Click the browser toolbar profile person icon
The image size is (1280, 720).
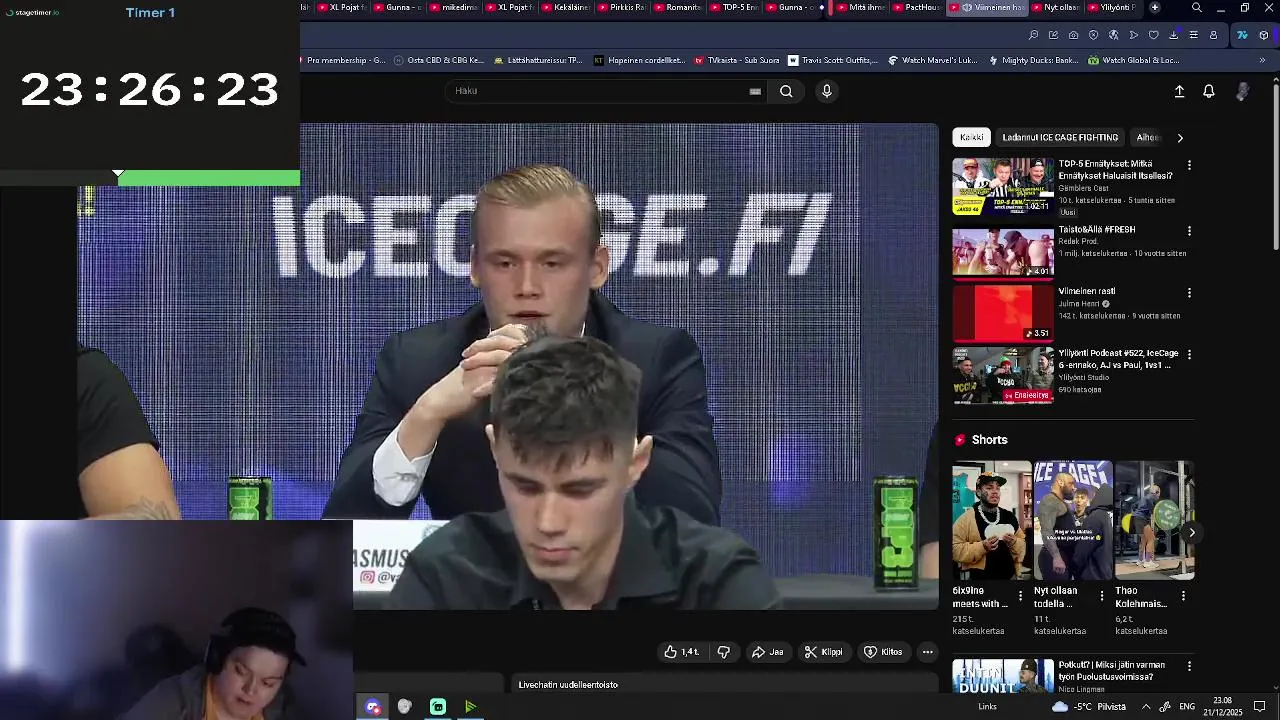[x=1213, y=35]
